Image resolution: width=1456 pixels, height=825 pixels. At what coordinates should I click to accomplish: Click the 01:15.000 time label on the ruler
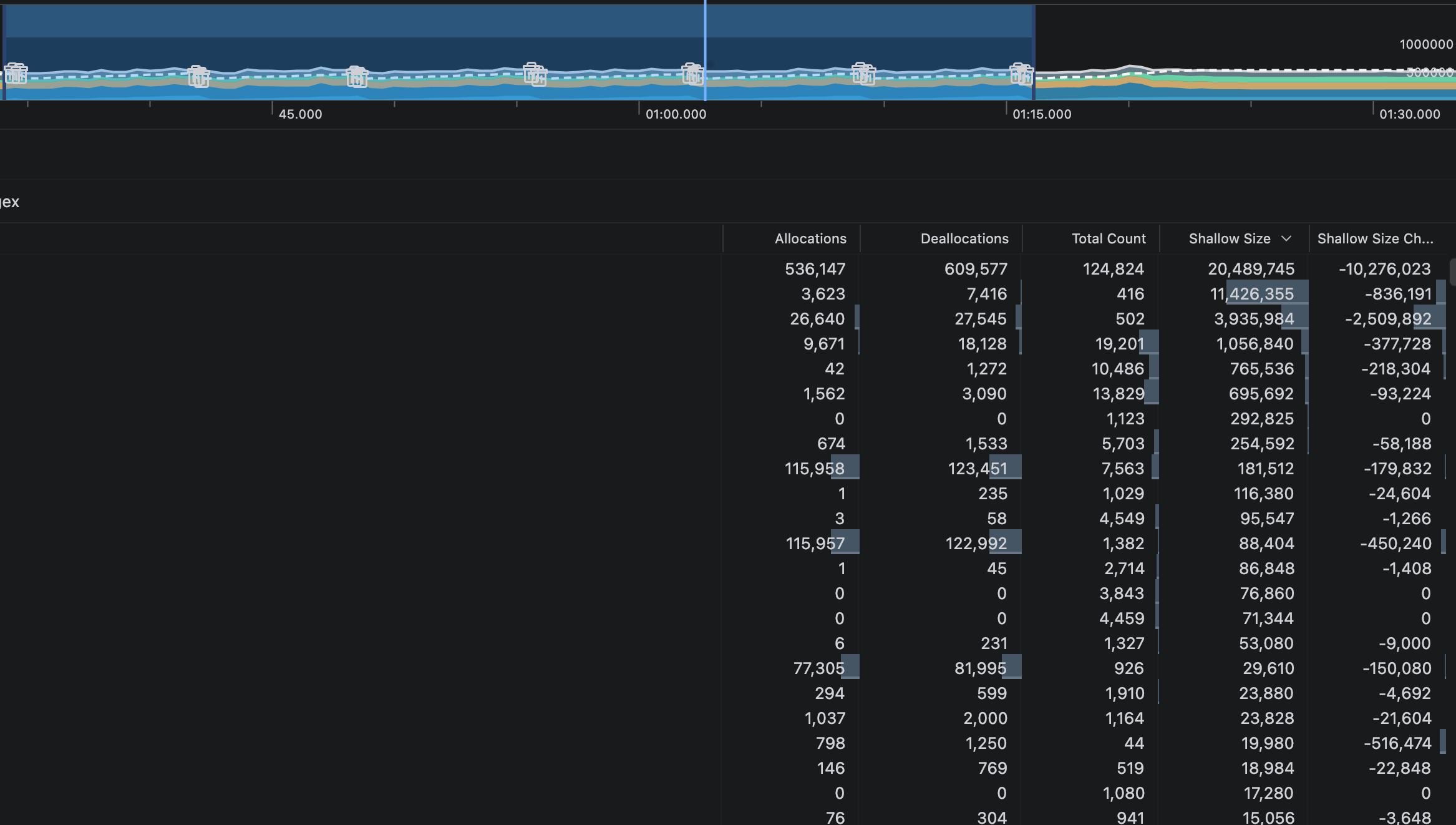point(1041,114)
